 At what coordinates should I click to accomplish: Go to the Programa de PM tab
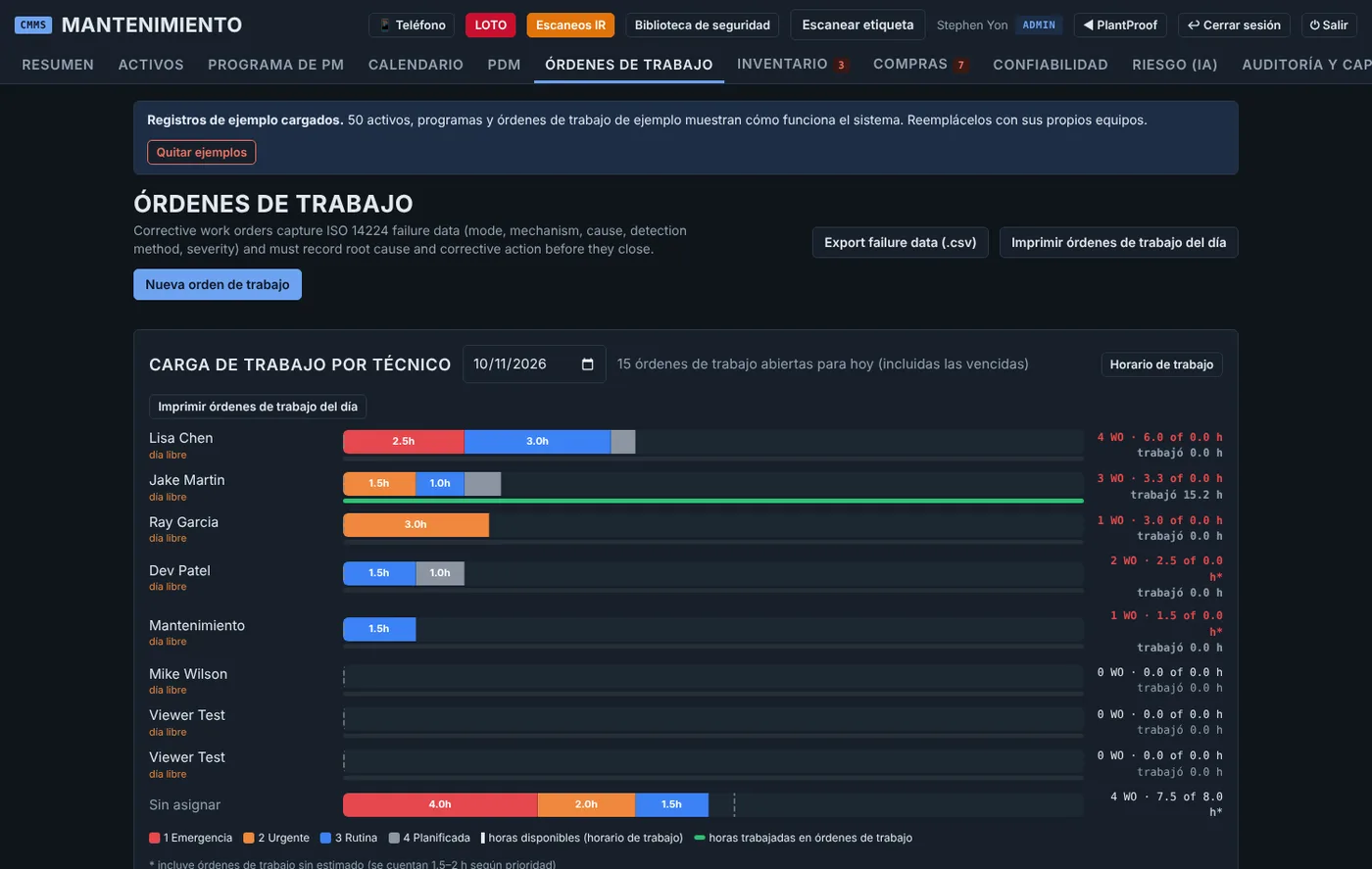pos(275,65)
